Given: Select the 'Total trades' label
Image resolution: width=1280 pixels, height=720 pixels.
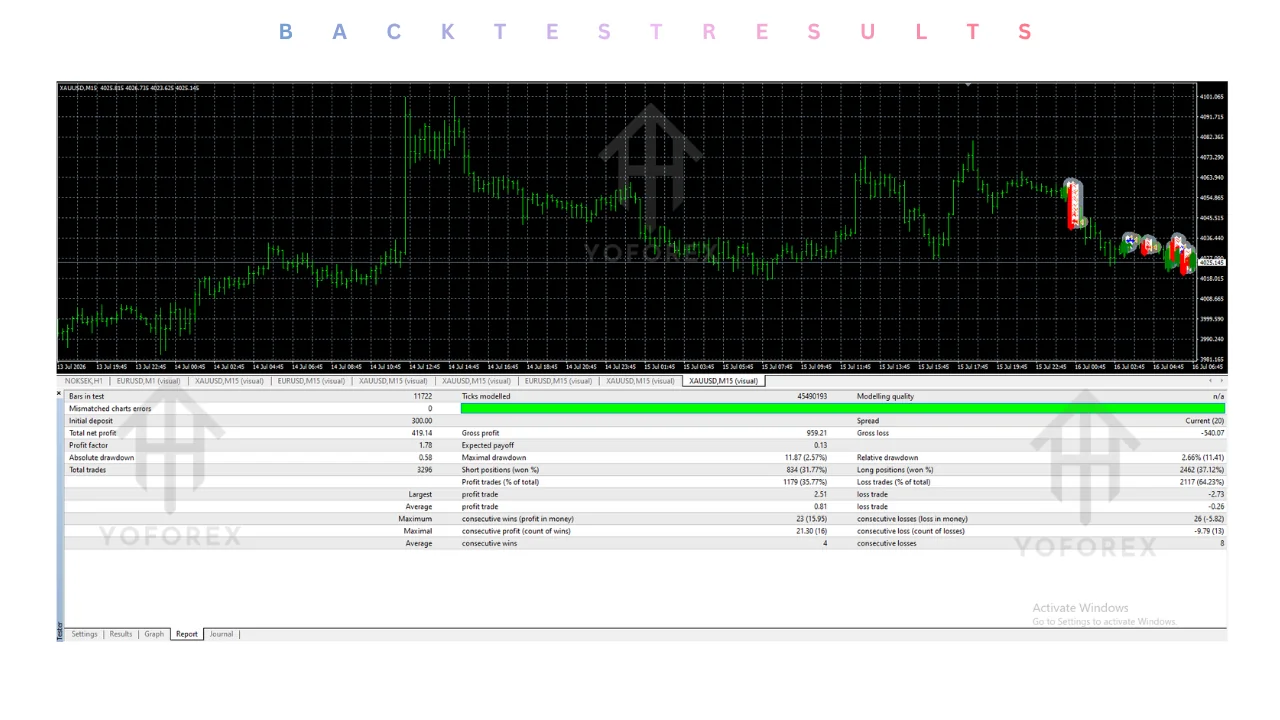Looking at the screenshot, I should 87,470.
